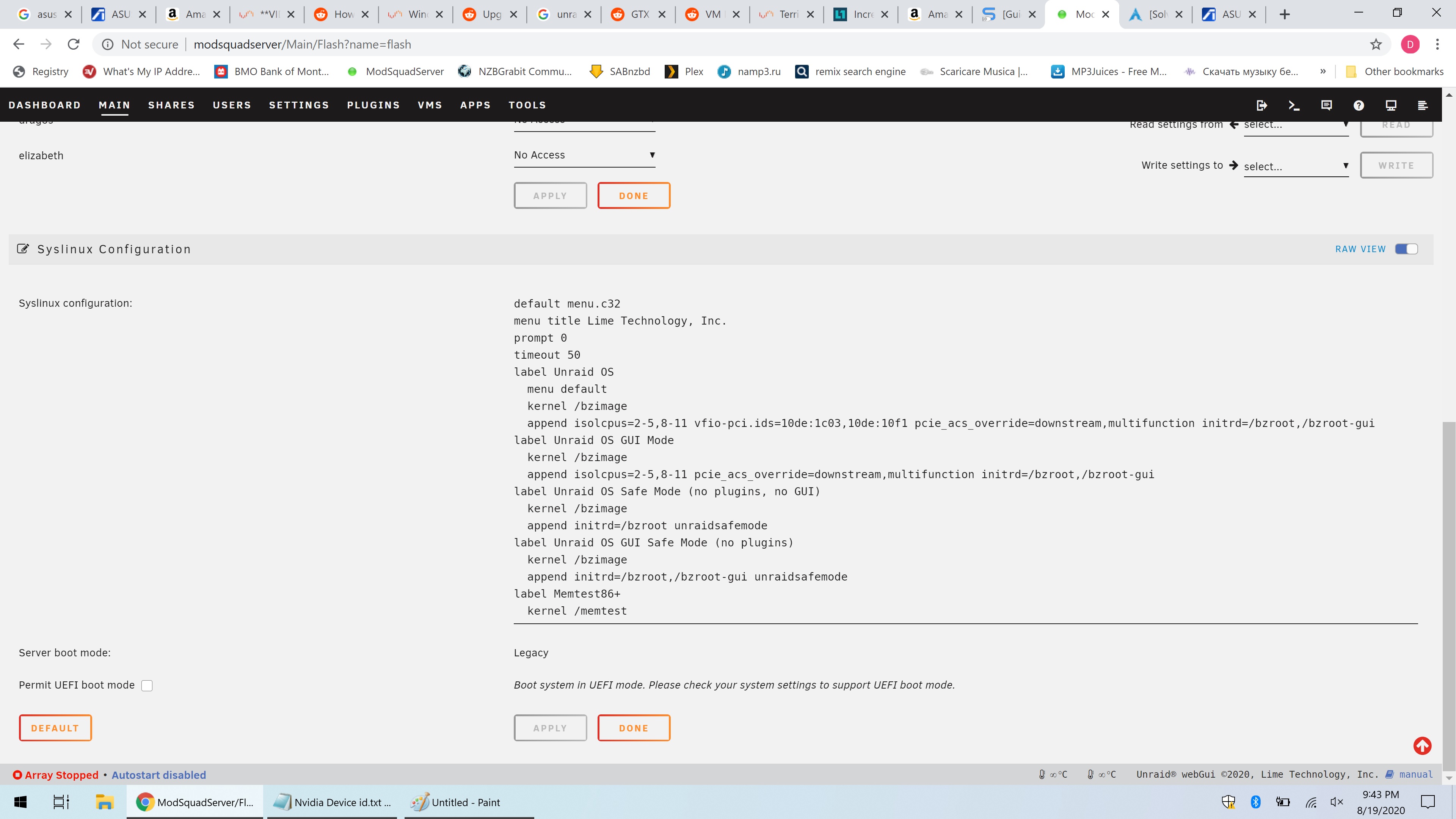Click the help question mark icon
Viewport: 1456px width, 819px height.
click(1359, 105)
